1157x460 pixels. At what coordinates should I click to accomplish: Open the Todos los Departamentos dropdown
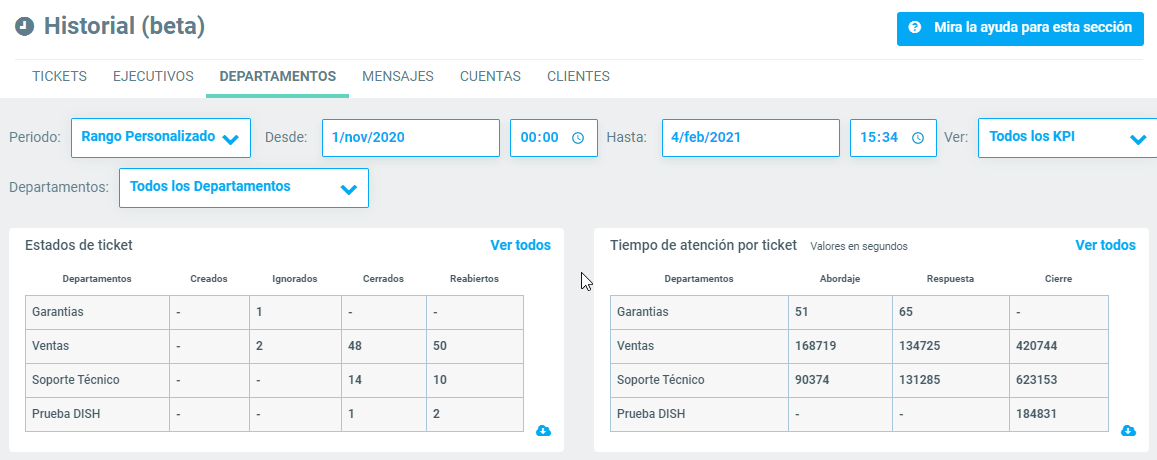pyautogui.click(x=243, y=187)
